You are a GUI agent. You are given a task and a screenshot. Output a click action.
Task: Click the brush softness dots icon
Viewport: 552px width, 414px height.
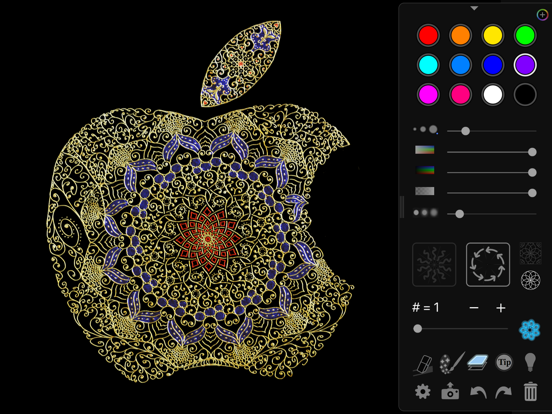(425, 213)
